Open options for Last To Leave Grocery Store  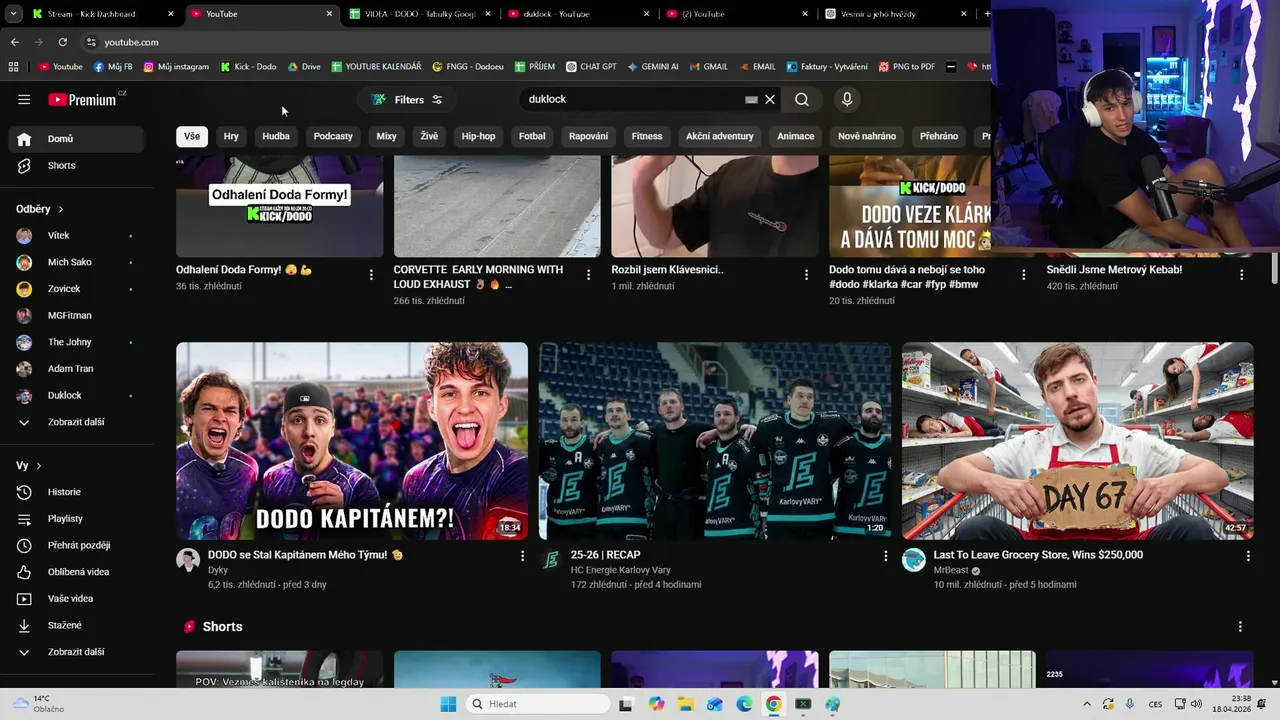coord(1248,555)
